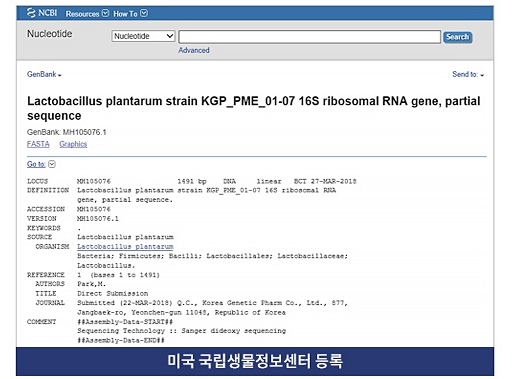This screenshot has height=379, width=512.
Task: Expand the GenBank format dropdown
Action: [44, 74]
